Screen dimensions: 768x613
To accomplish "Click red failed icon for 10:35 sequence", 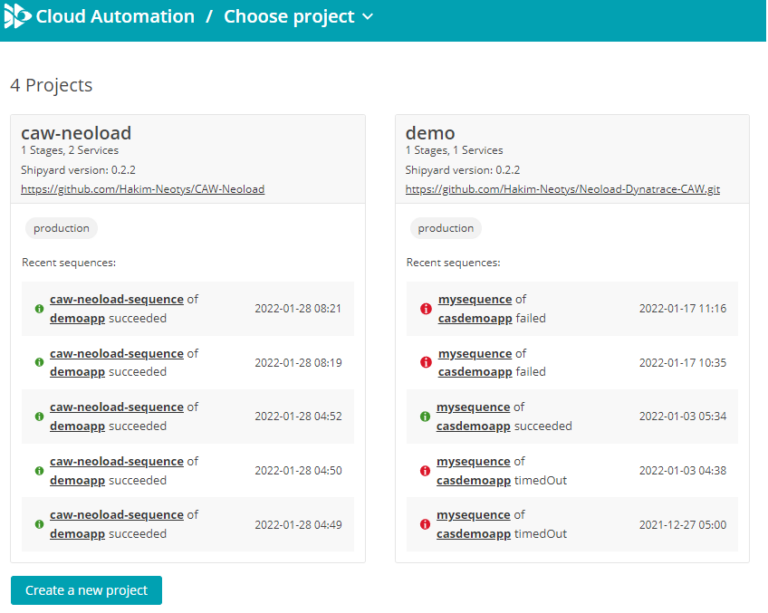I will coord(426,362).
